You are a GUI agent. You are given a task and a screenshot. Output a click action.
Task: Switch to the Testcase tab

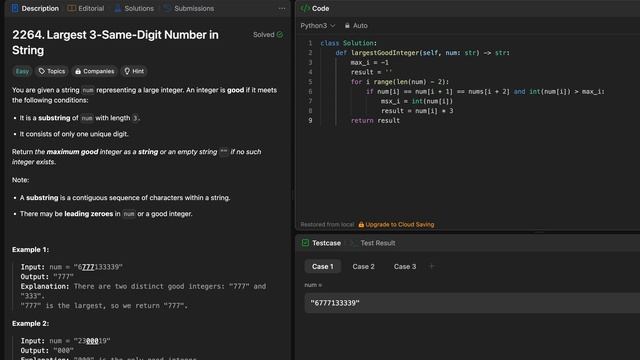coord(321,243)
